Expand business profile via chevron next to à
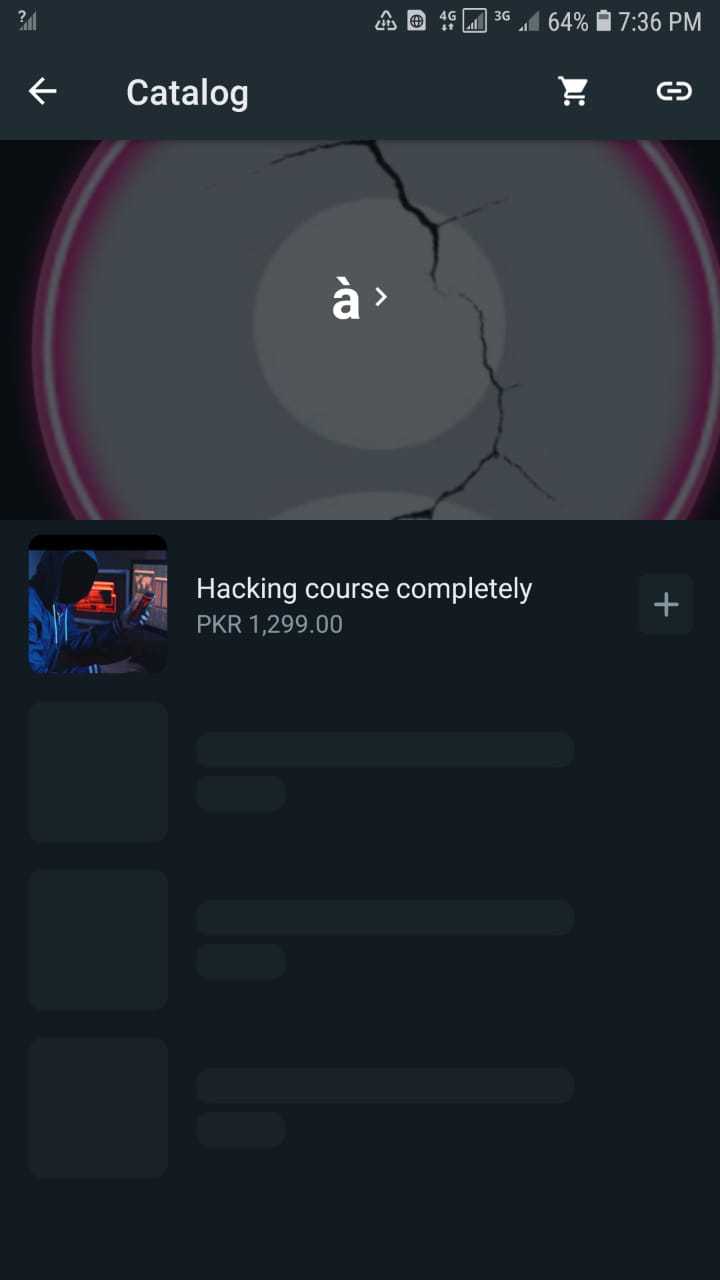This screenshot has height=1280, width=720. pos(380,296)
